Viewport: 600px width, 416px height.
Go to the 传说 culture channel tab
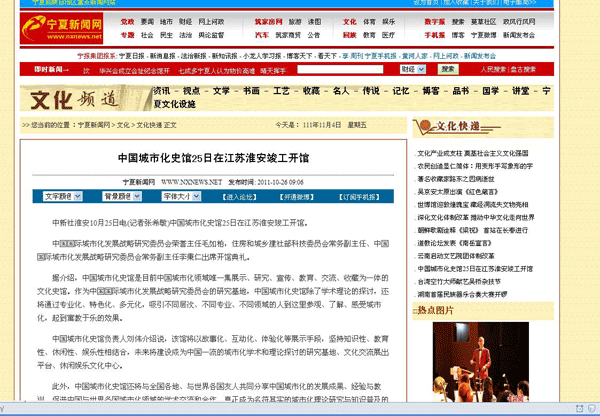point(371,91)
